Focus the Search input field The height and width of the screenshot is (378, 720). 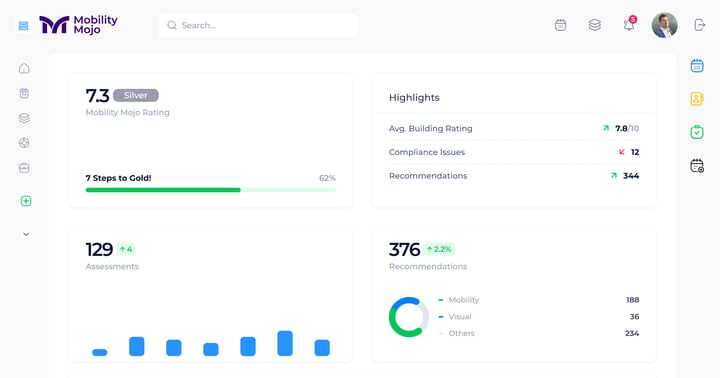coord(258,25)
